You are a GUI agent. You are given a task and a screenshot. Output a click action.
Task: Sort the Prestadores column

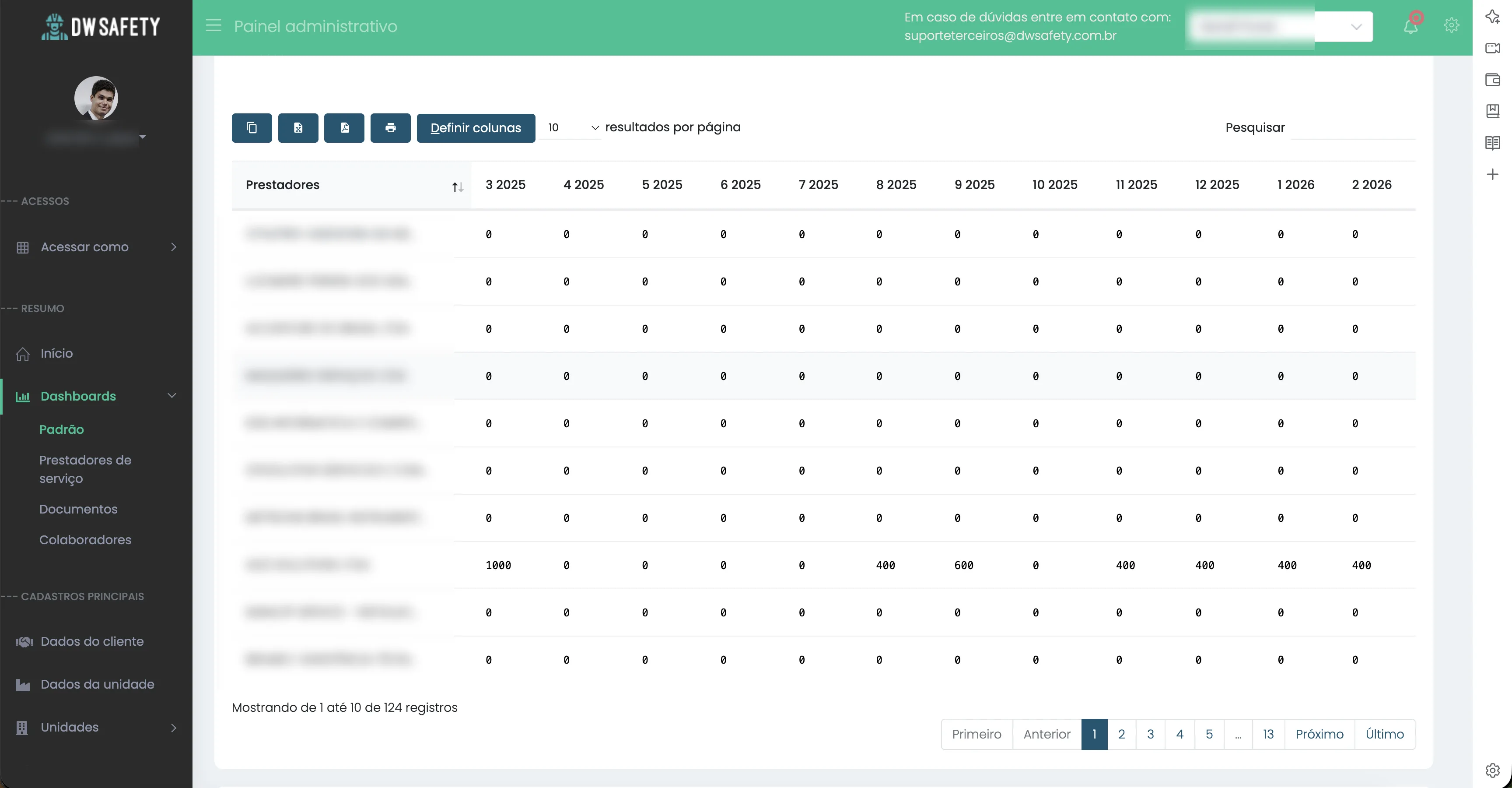pos(457,187)
